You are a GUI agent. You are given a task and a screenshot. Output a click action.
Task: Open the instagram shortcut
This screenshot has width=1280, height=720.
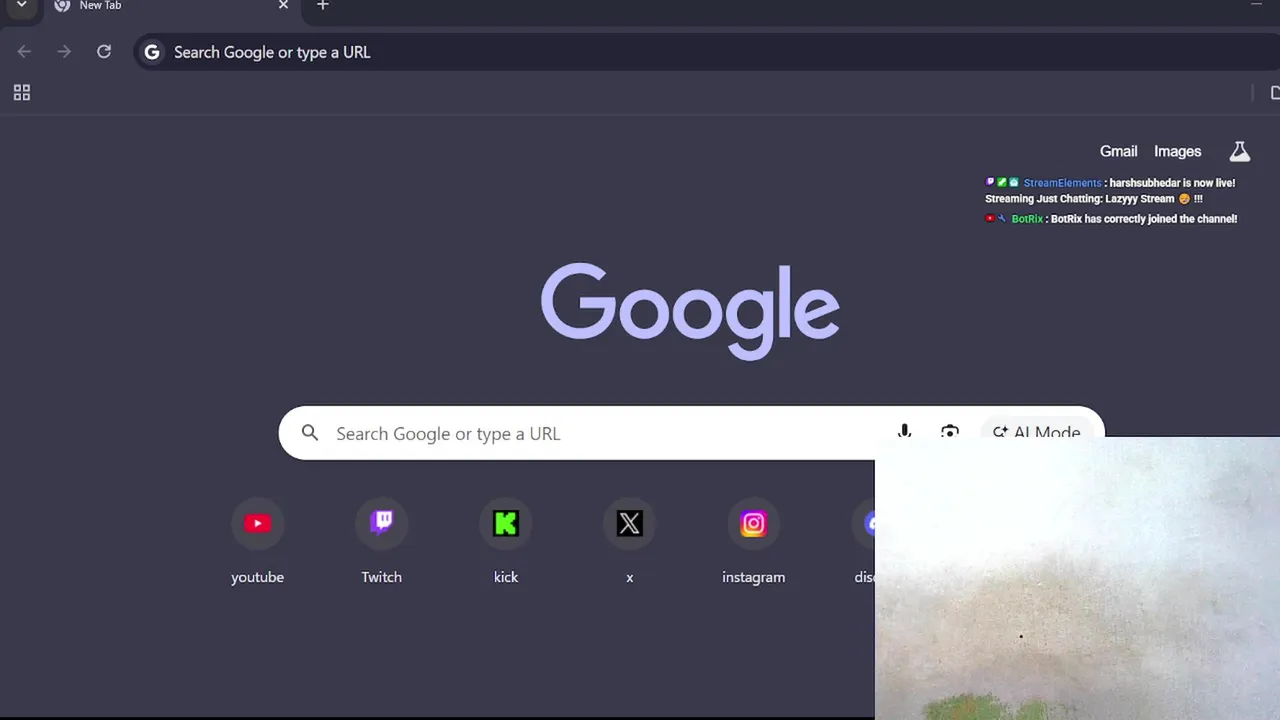click(x=753, y=523)
